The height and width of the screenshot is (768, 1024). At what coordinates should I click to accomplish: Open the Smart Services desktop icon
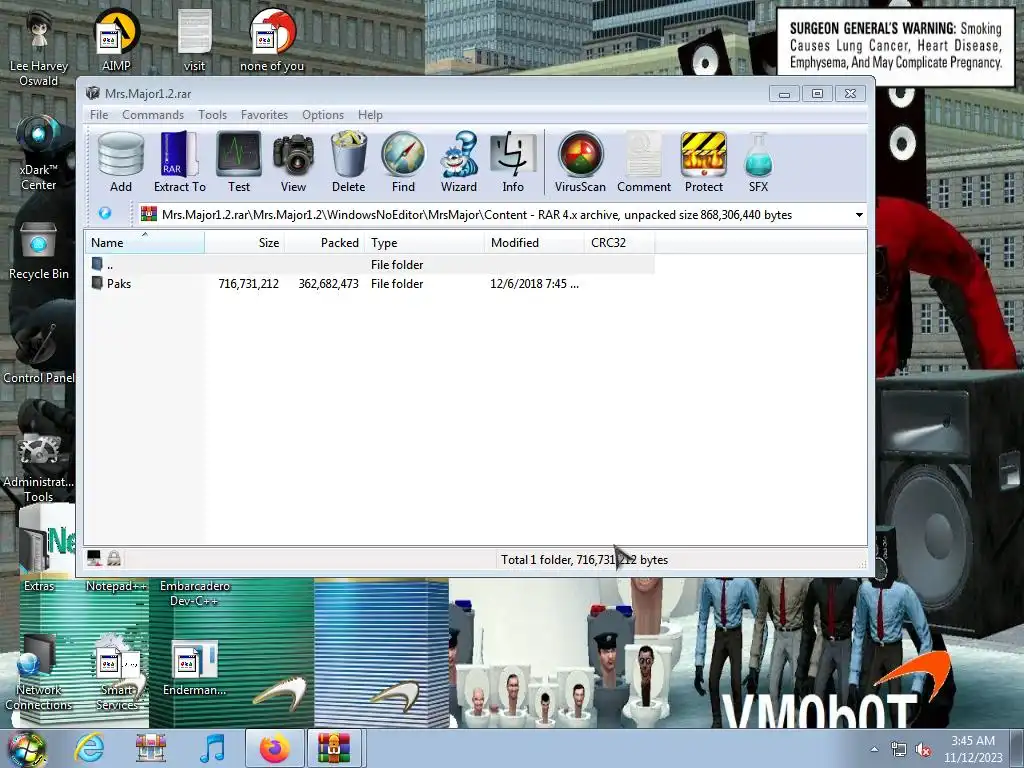118,674
